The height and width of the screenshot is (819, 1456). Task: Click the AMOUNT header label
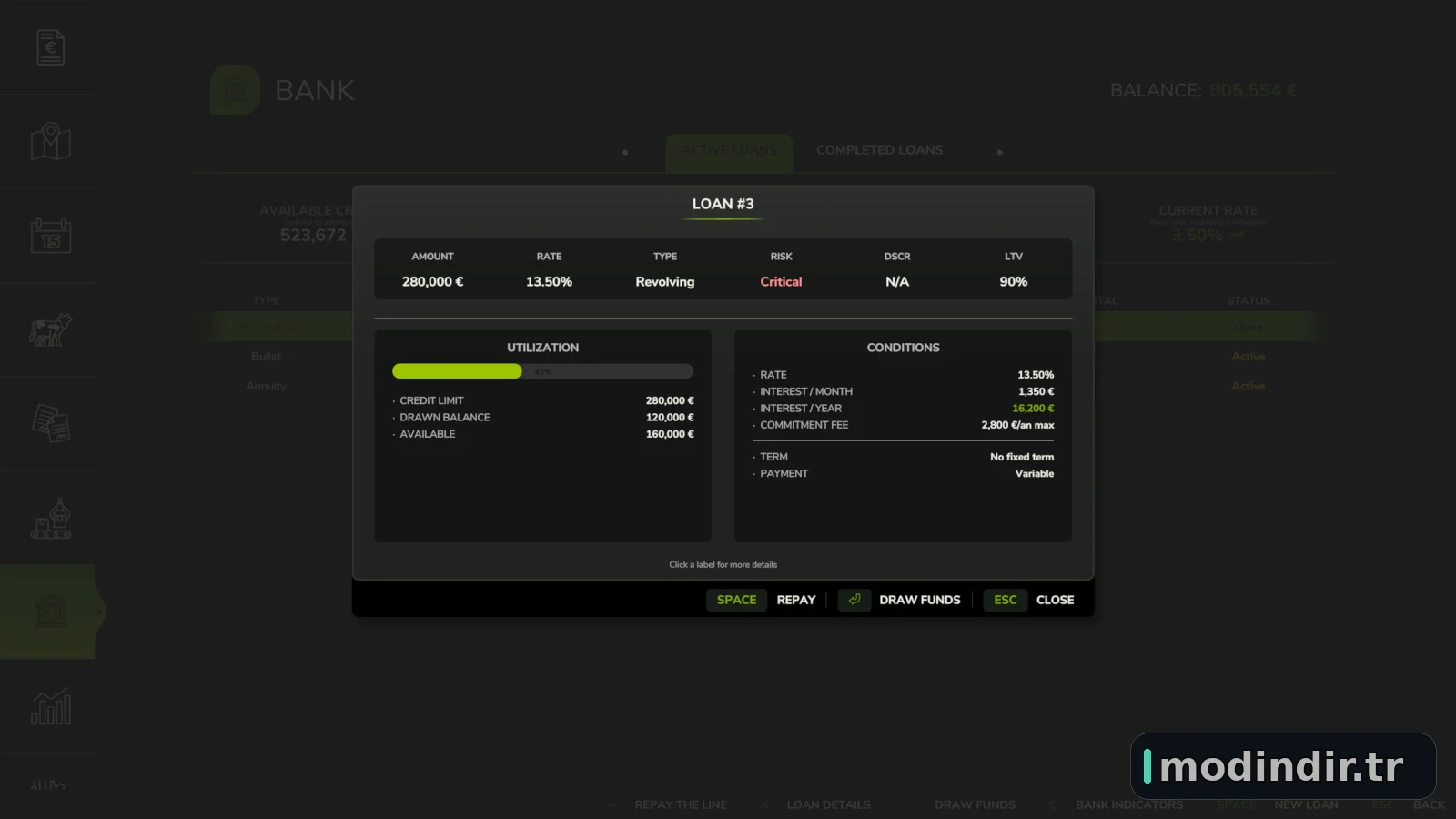(432, 257)
